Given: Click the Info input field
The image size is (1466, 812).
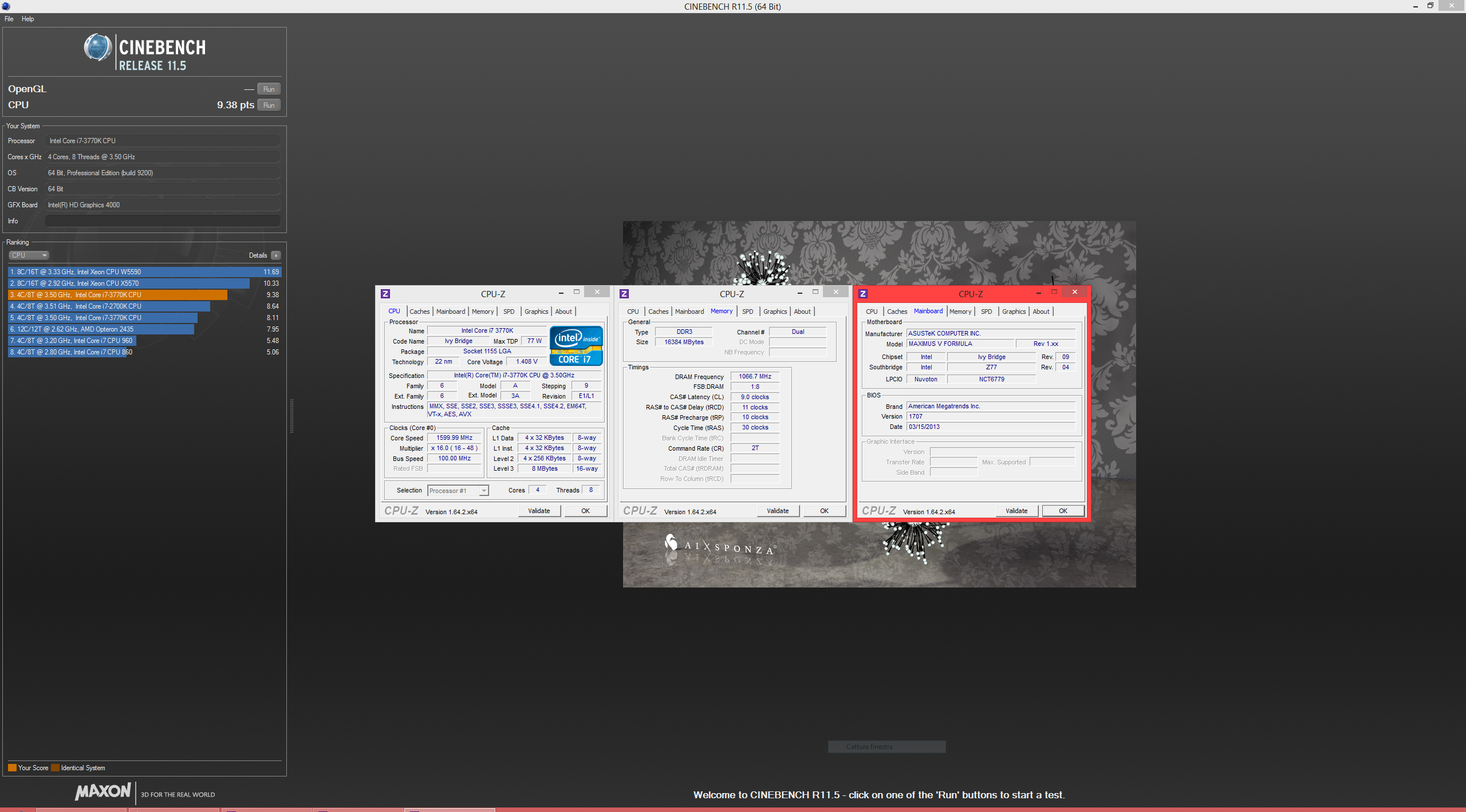Looking at the screenshot, I should tap(163, 221).
